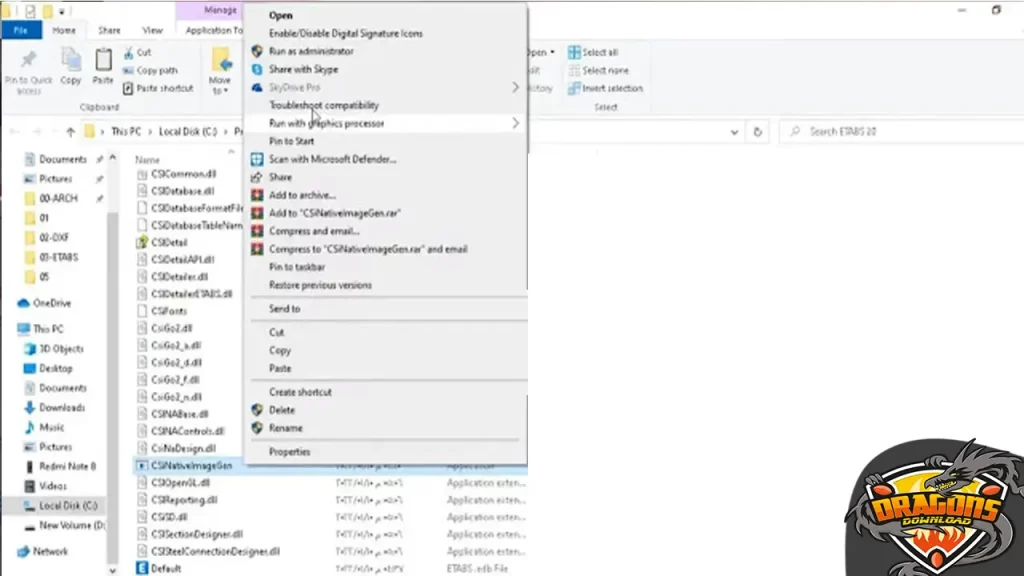The image size is (1024, 576).
Task: Click Invert selection in the ribbon
Action: [611, 88]
